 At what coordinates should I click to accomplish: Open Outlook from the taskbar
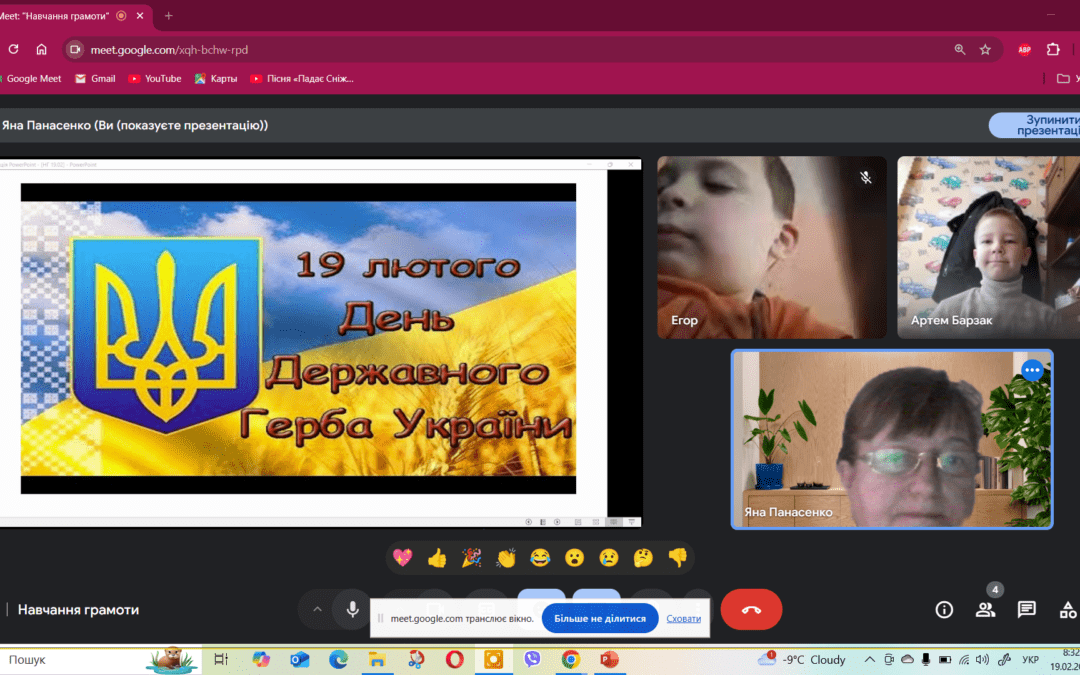point(300,660)
